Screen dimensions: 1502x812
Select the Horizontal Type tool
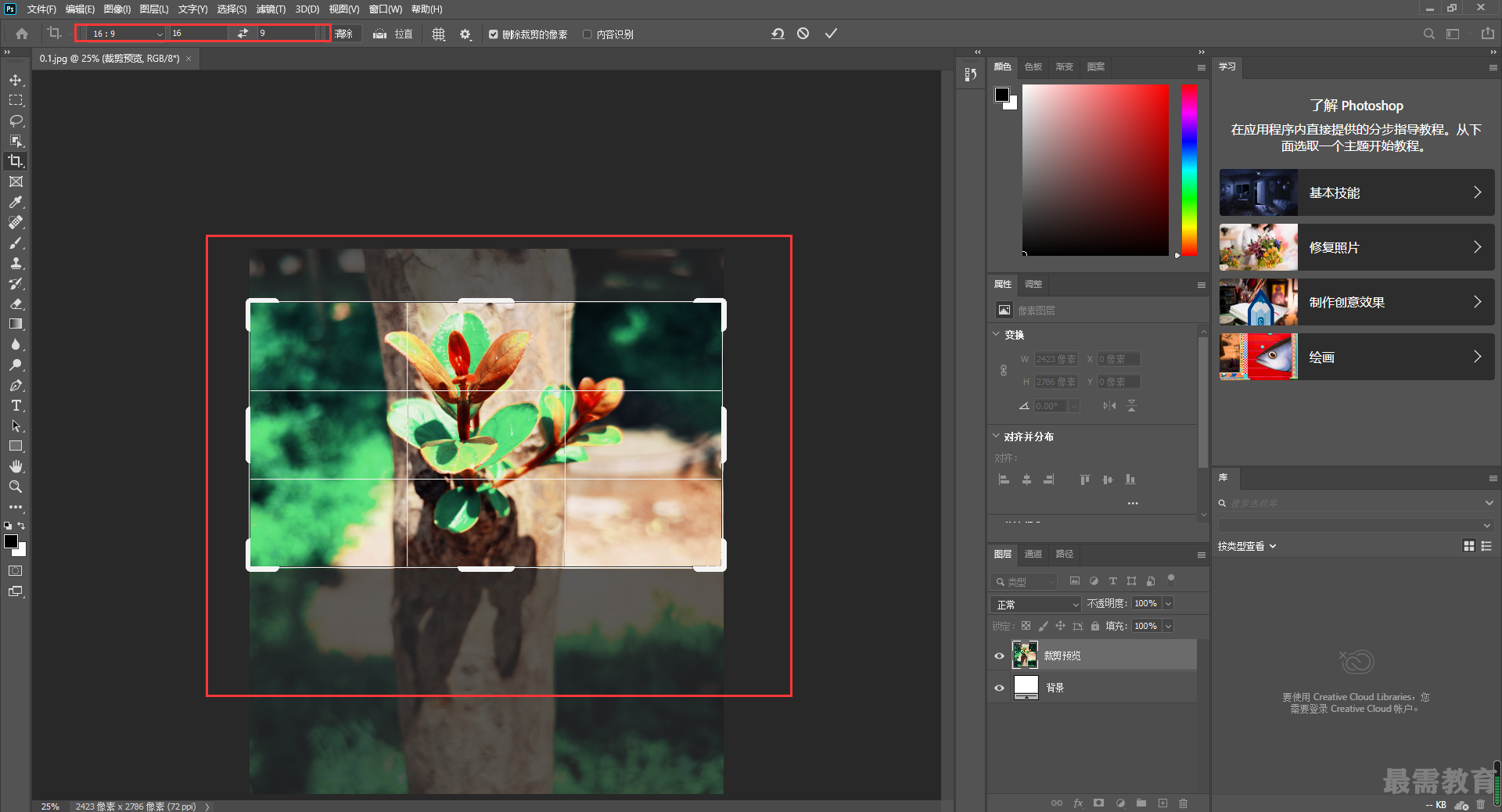pos(16,405)
